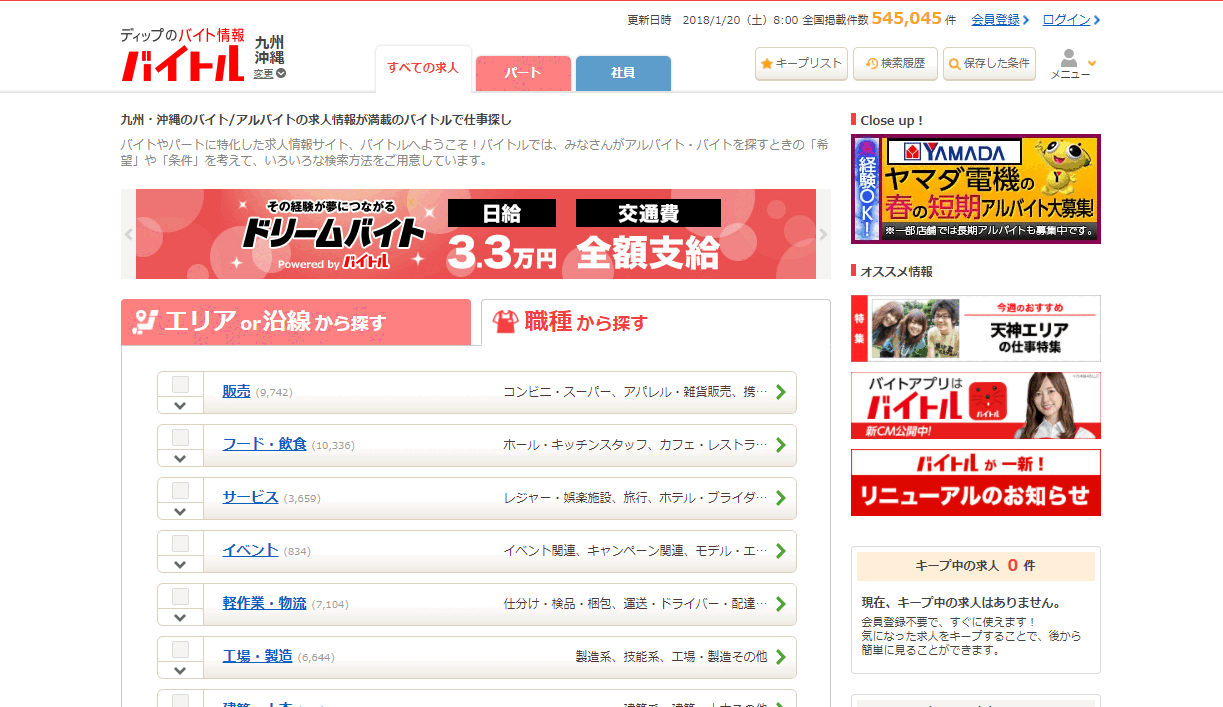Screen dimensions: 1223x707
Task: Open 検索履歴 search history
Action: tap(895, 63)
